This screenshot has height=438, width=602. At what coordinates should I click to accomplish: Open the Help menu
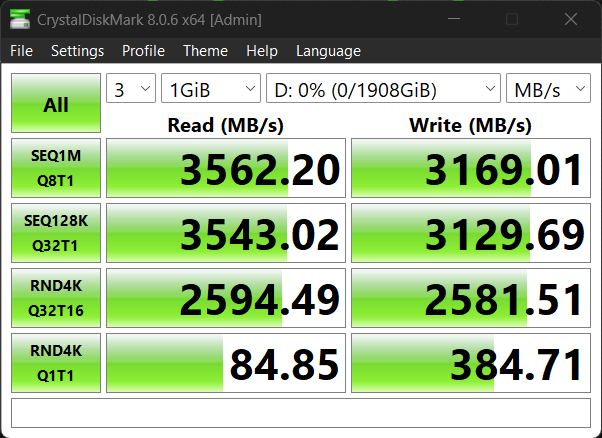pyautogui.click(x=262, y=51)
